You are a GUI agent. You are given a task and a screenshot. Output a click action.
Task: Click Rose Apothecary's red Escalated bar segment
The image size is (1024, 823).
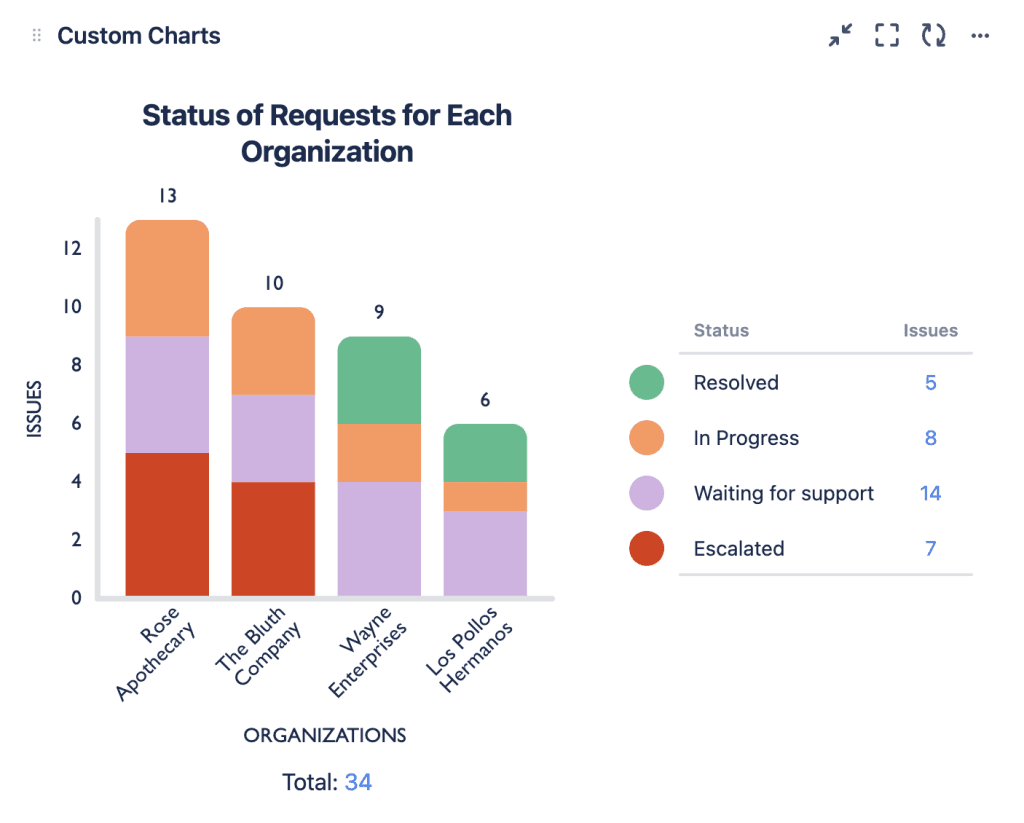(x=167, y=524)
